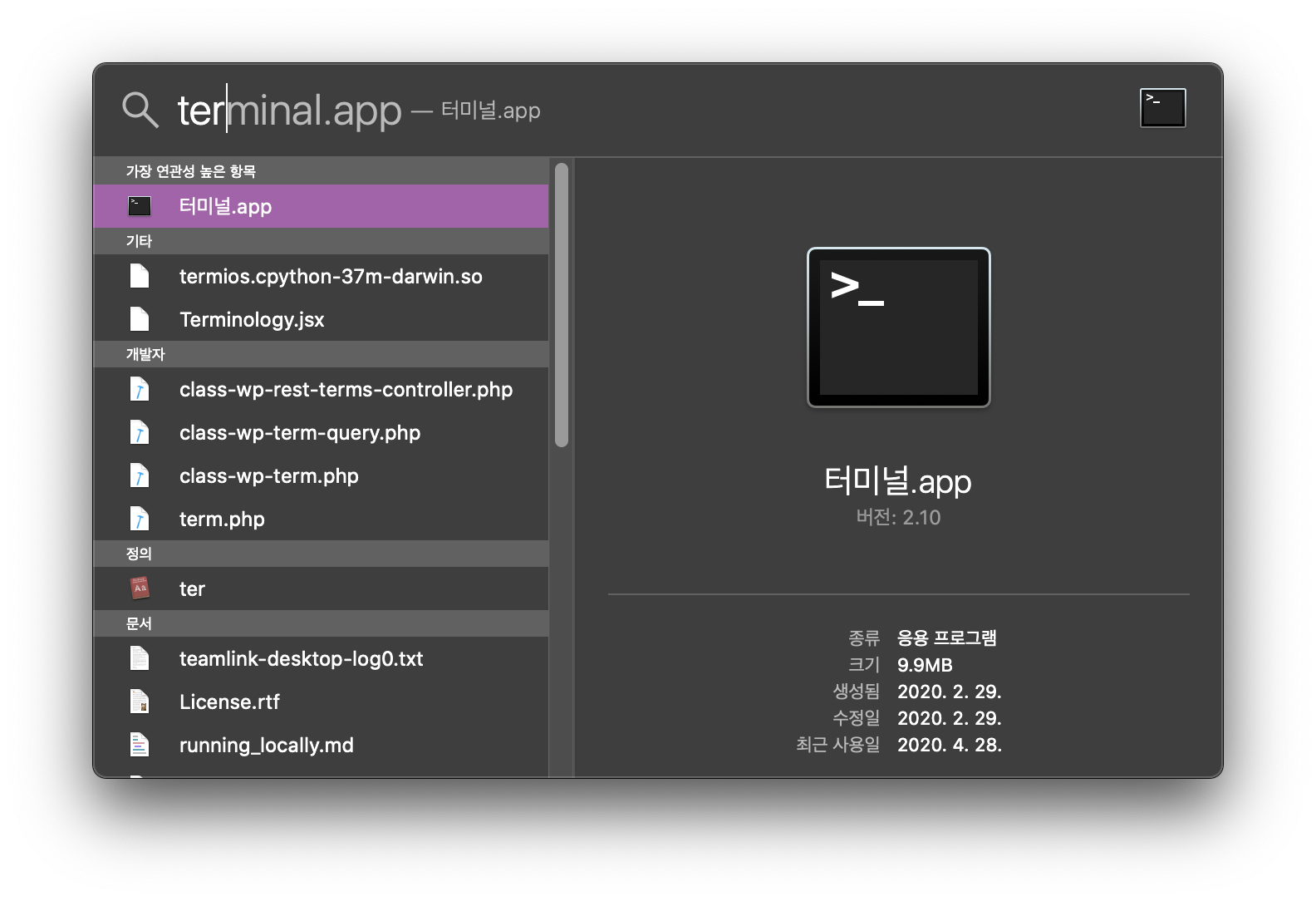
Task: Click the magnifying glass search icon
Action: pyautogui.click(x=140, y=110)
